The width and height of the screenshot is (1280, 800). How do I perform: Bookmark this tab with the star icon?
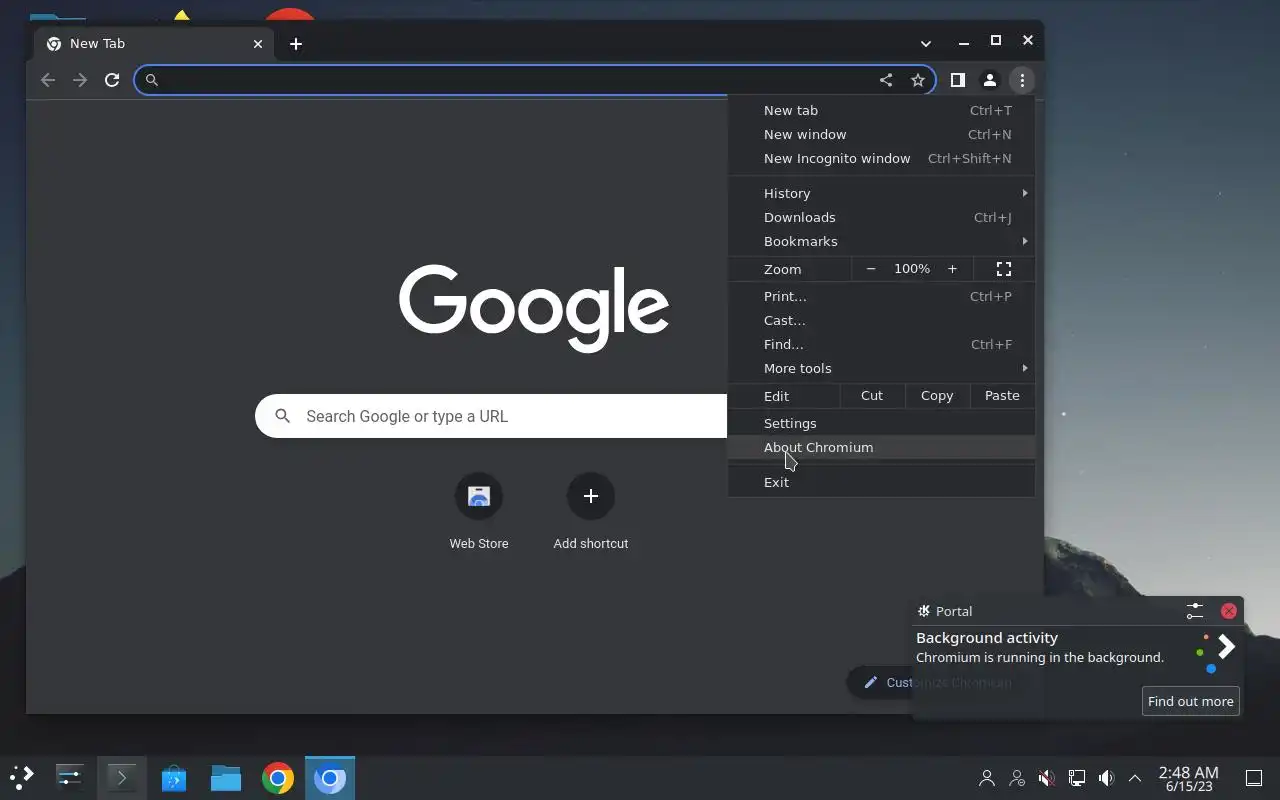pyautogui.click(x=918, y=80)
